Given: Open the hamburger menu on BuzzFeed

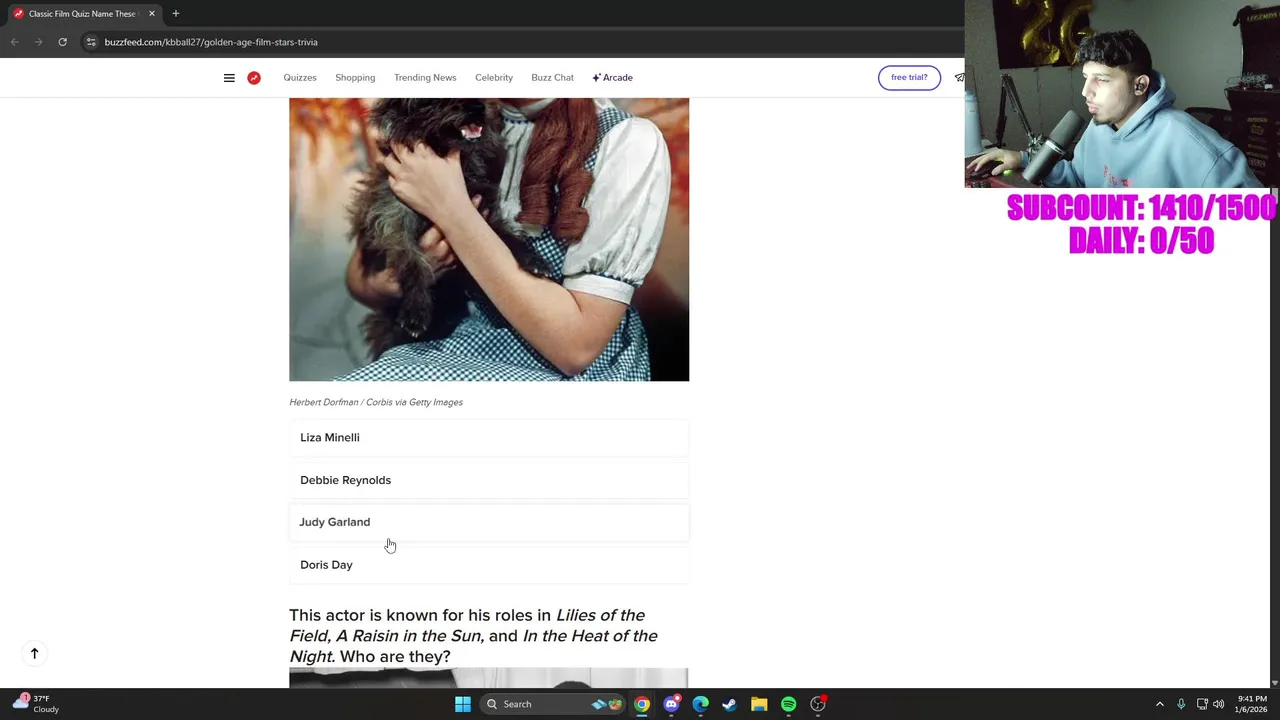Looking at the screenshot, I should coord(229,77).
